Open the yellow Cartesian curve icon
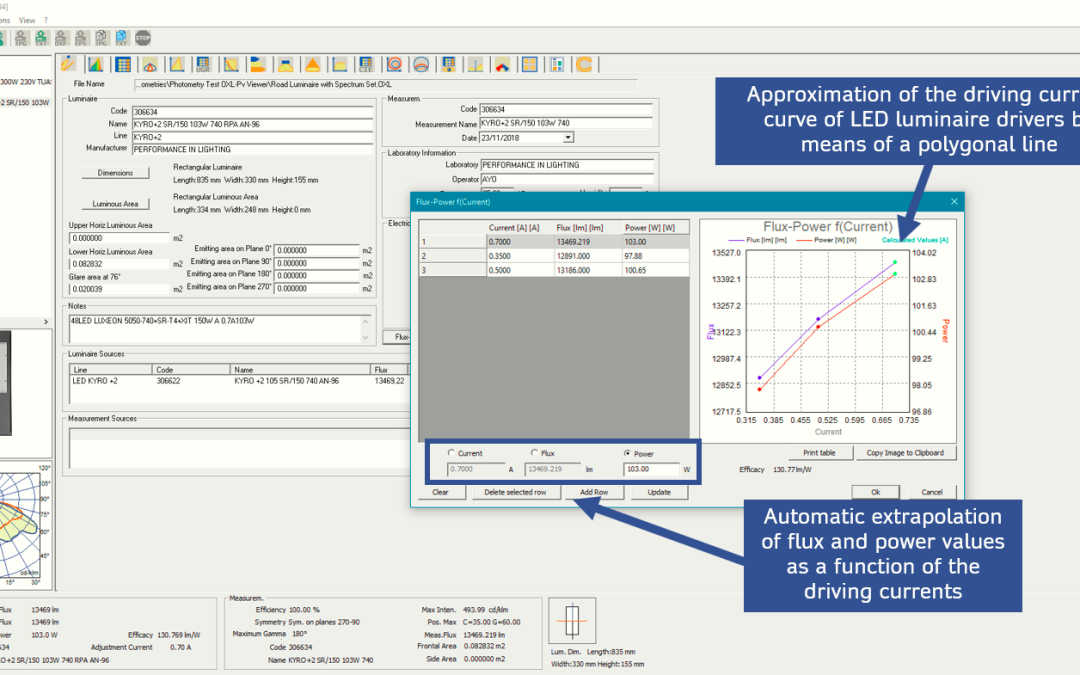1080x675 pixels. [177, 65]
